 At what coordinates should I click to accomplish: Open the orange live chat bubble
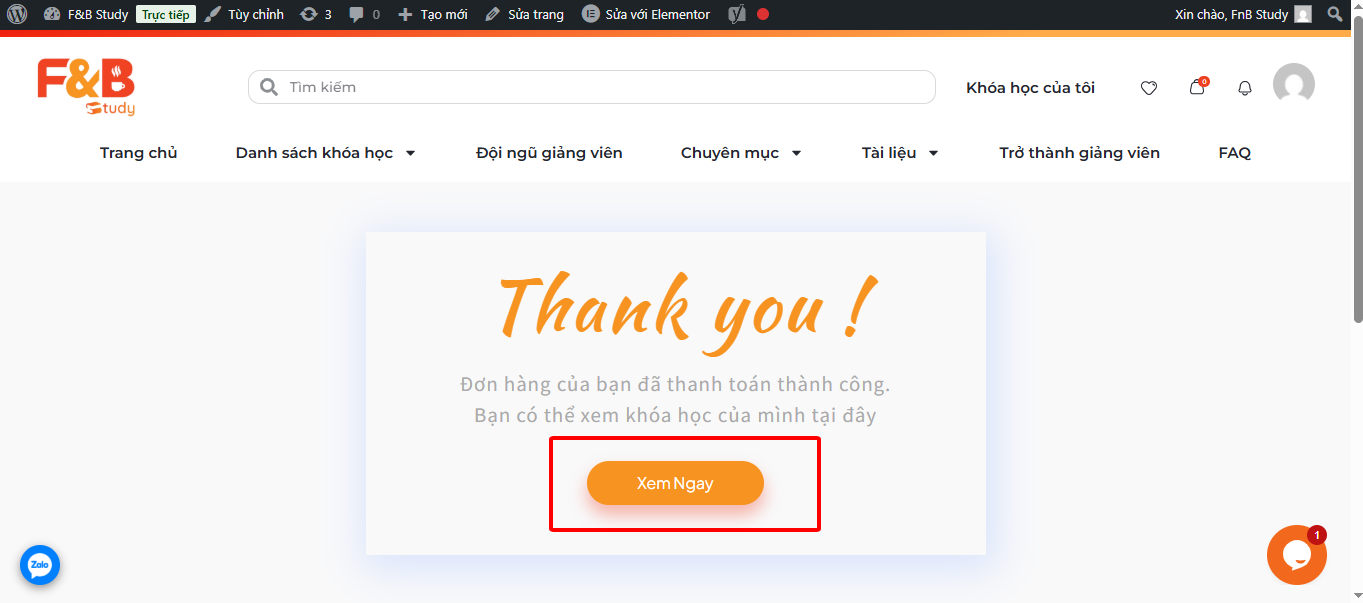click(1295, 555)
